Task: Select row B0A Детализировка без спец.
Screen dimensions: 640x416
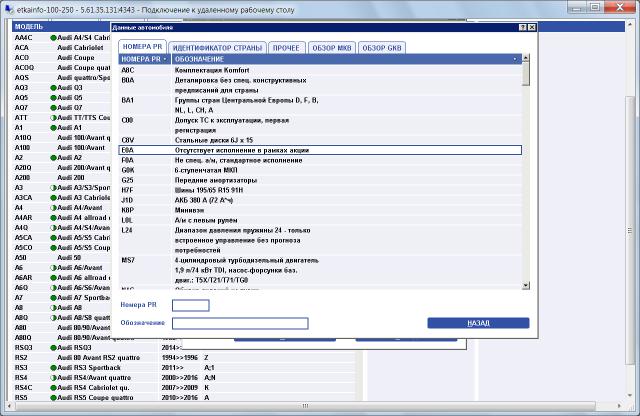Action: 320,85
